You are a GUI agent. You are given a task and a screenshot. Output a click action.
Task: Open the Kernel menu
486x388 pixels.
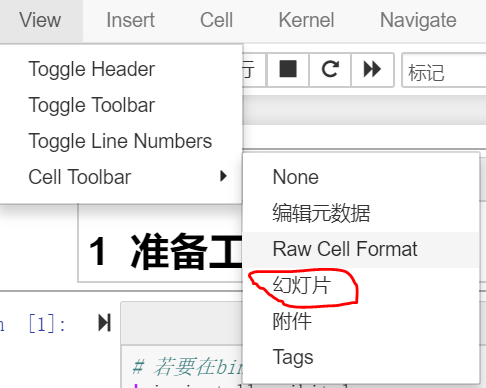coord(306,20)
